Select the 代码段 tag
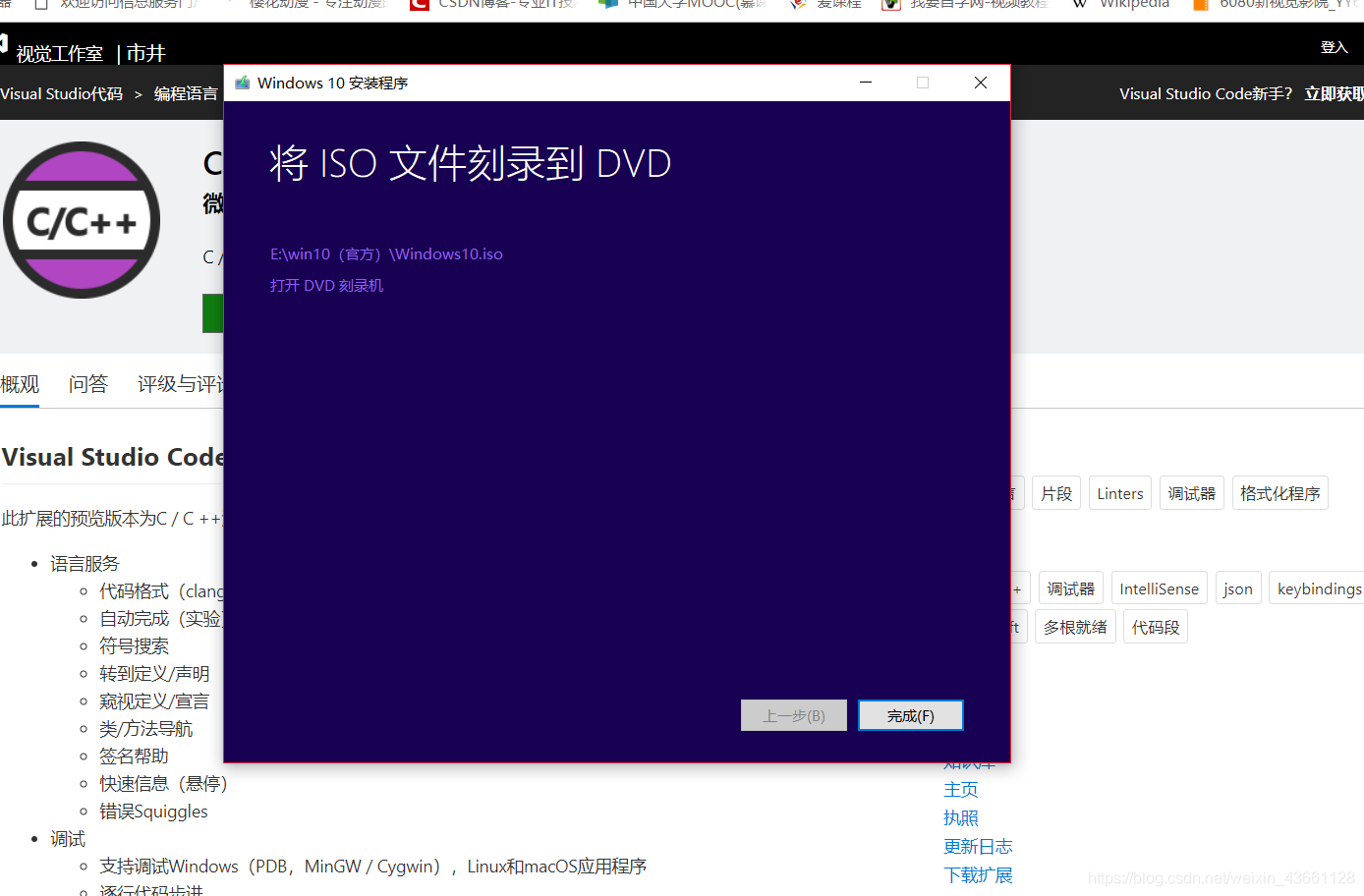1364x896 pixels. pyautogui.click(x=1156, y=627)
